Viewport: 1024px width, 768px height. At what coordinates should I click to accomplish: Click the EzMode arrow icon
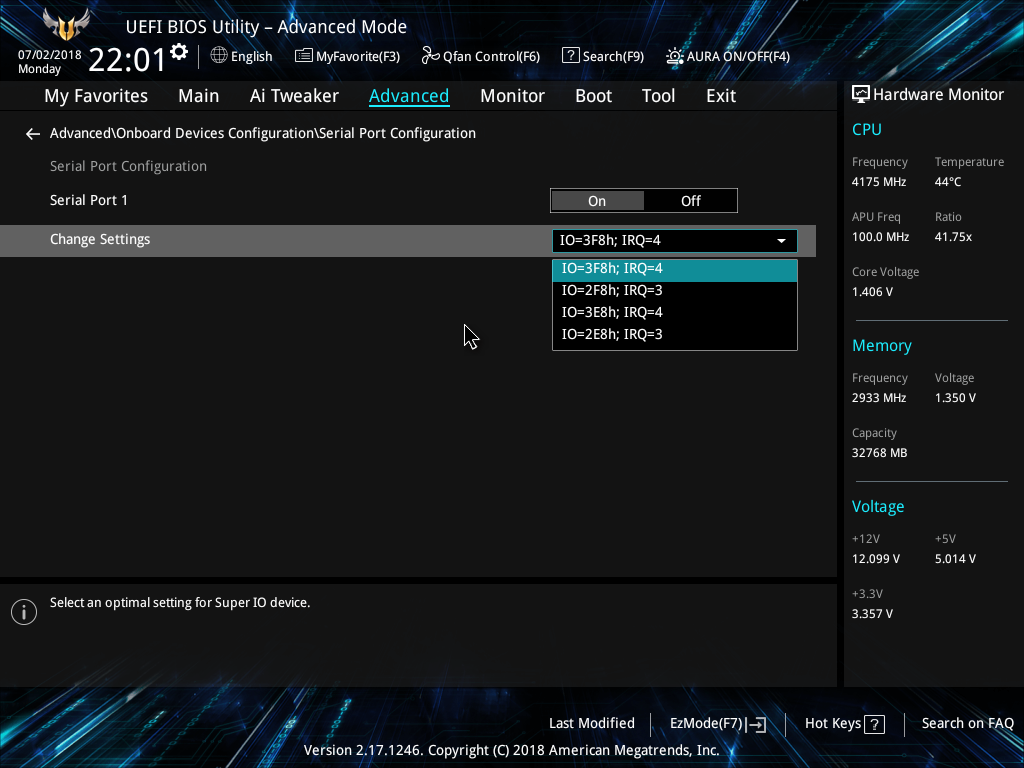point(756,724)
